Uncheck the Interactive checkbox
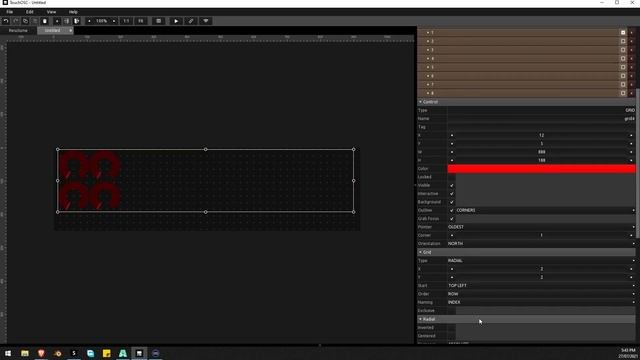The height and width of the screenshot is (360, 640). coord(451,194)
